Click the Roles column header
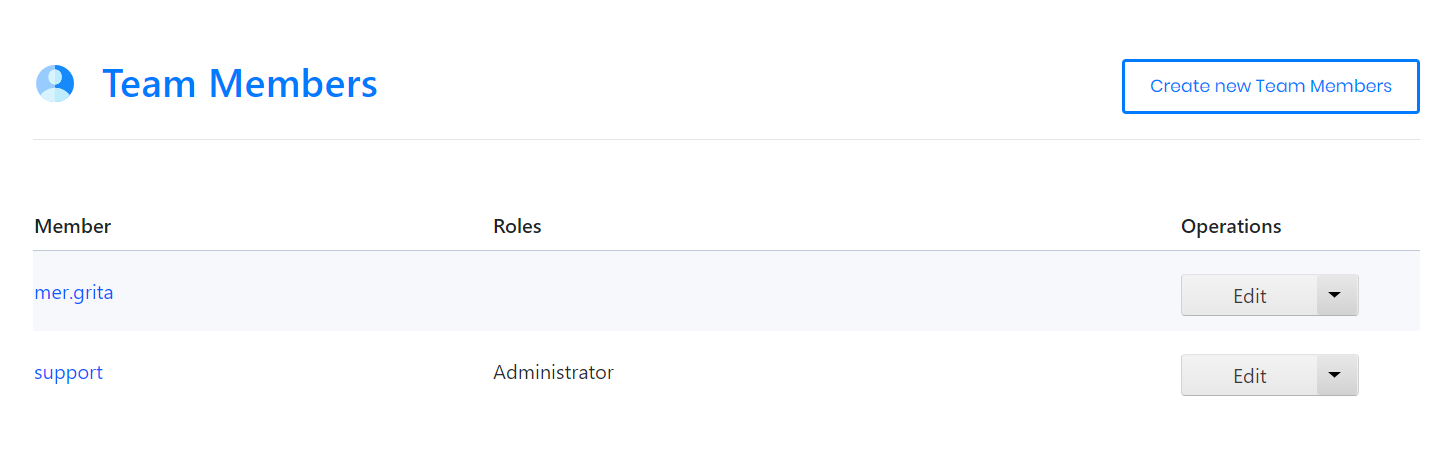 point(517,227)
